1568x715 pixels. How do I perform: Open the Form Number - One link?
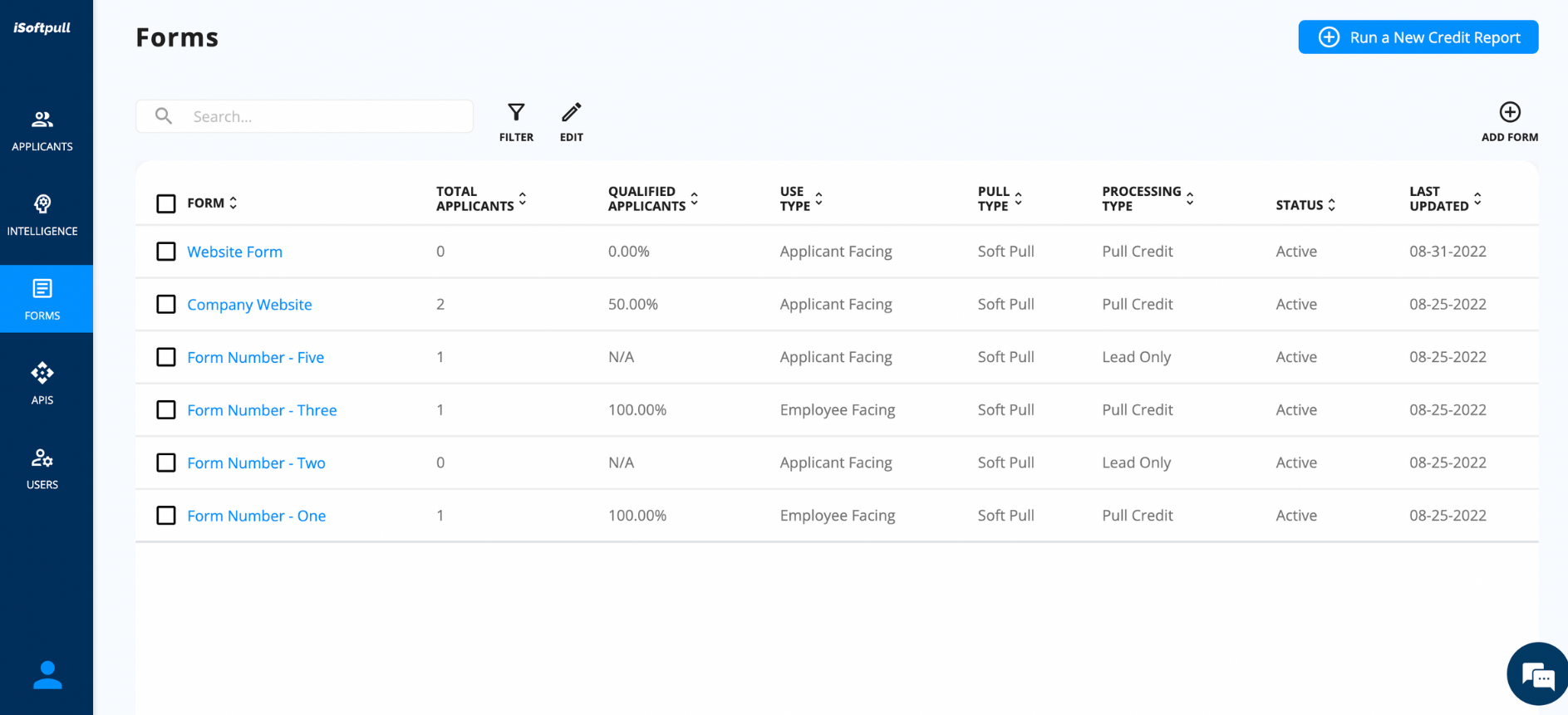pyautogui.click(x=256, y=516)
